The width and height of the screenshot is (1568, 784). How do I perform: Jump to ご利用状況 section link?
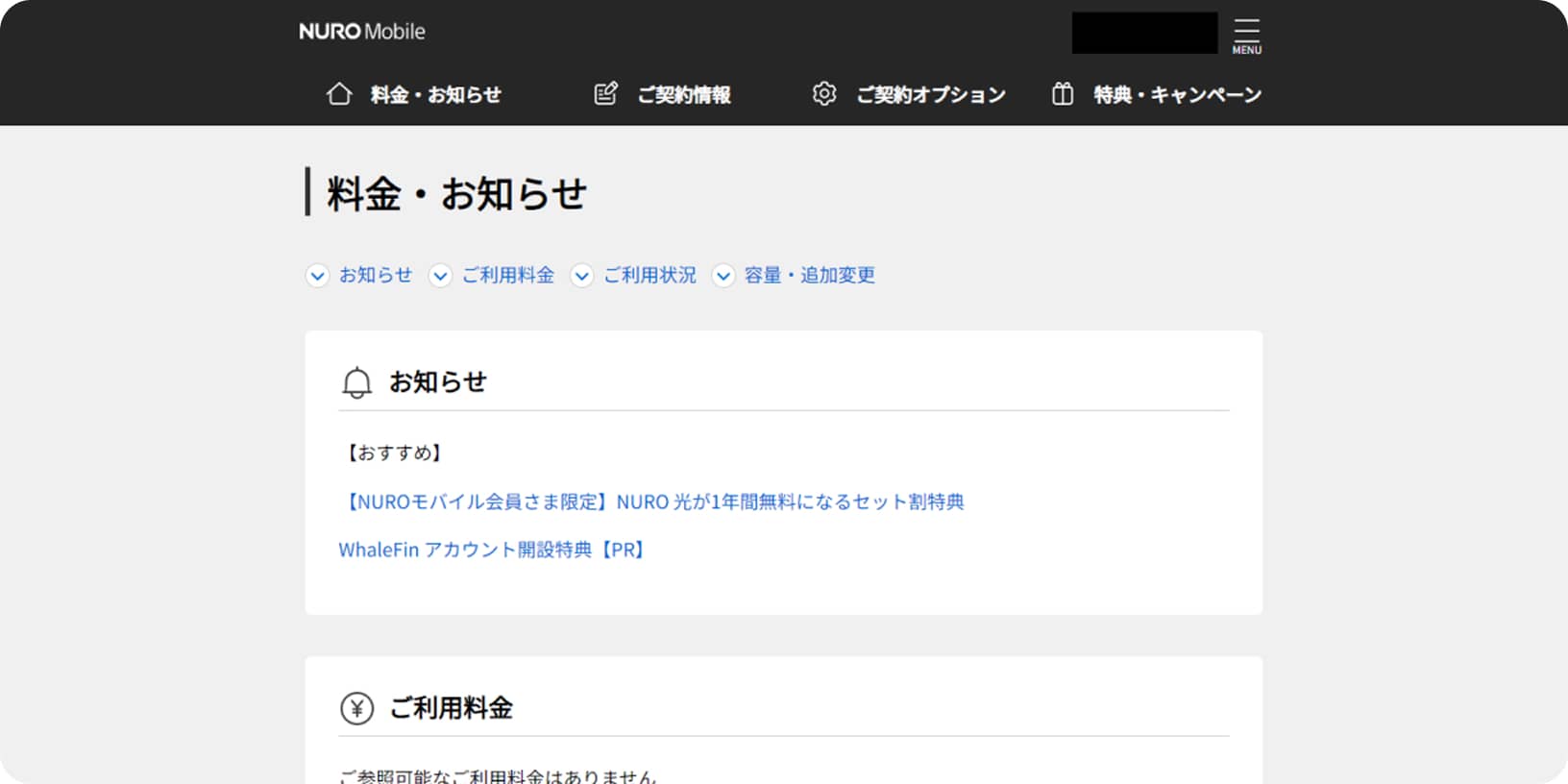tap(649, 276)
